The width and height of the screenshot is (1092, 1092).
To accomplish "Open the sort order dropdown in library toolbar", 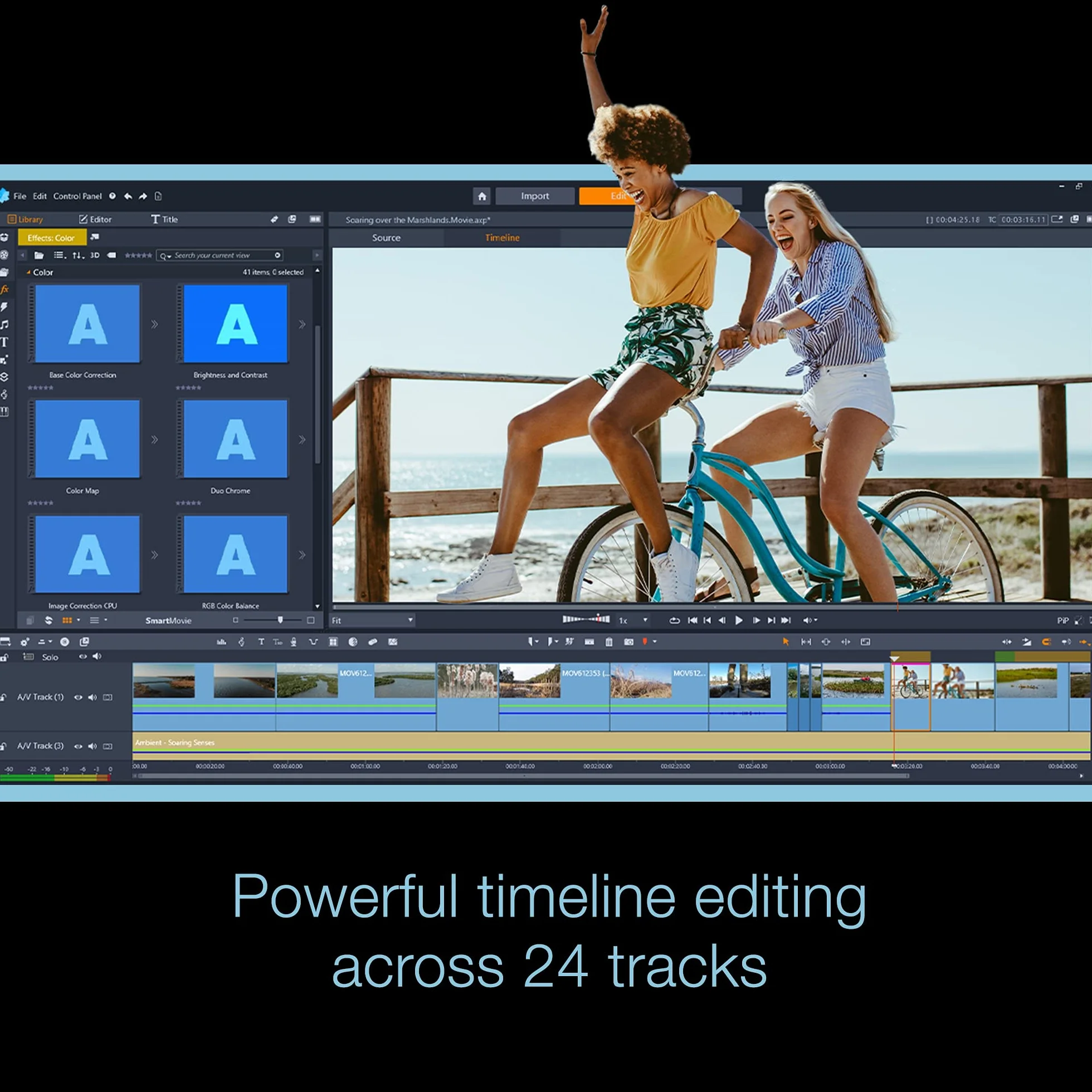I will coord(78,256).
